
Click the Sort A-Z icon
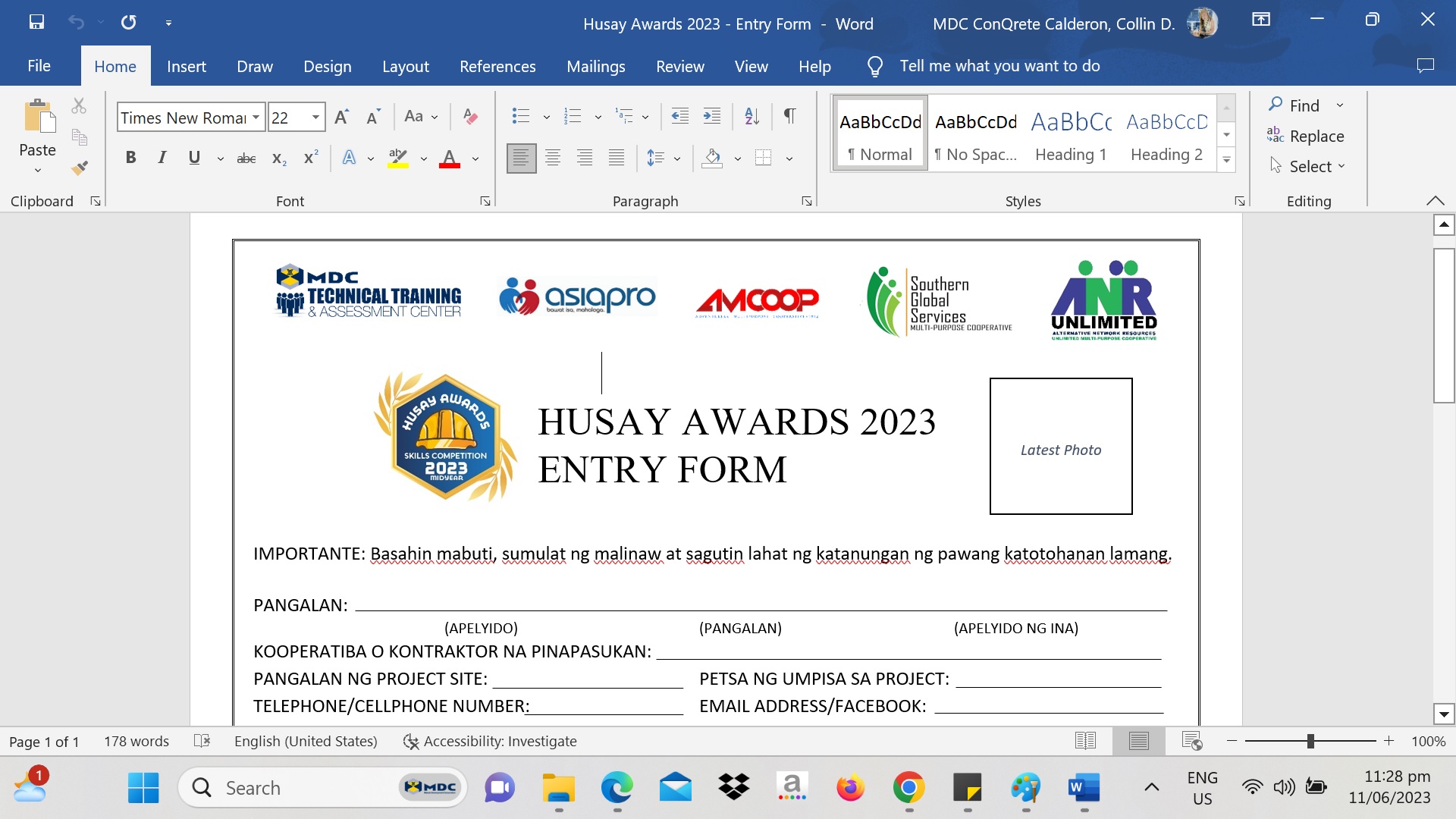point(752,117)
